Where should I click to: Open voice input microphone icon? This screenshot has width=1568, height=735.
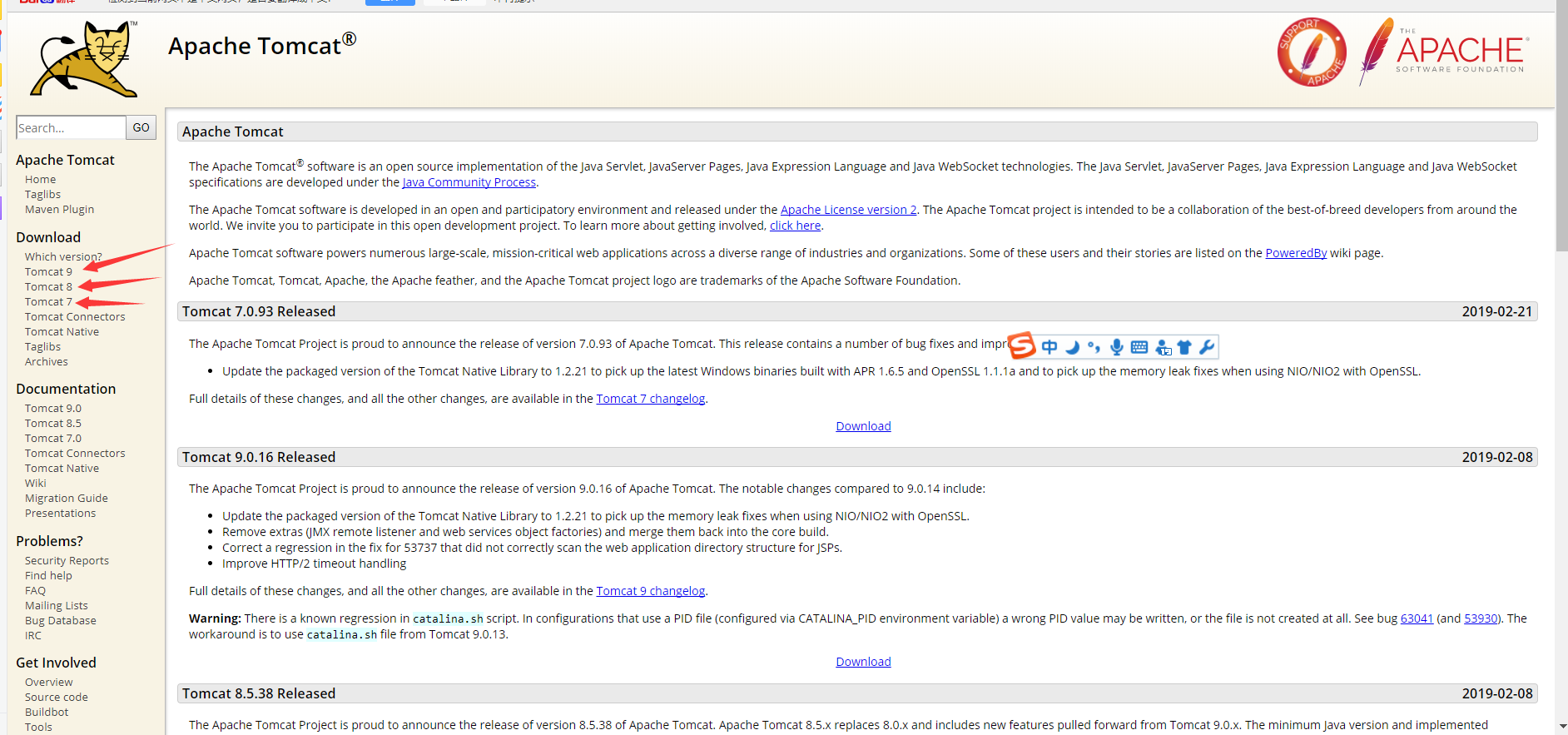(1116, 347)
